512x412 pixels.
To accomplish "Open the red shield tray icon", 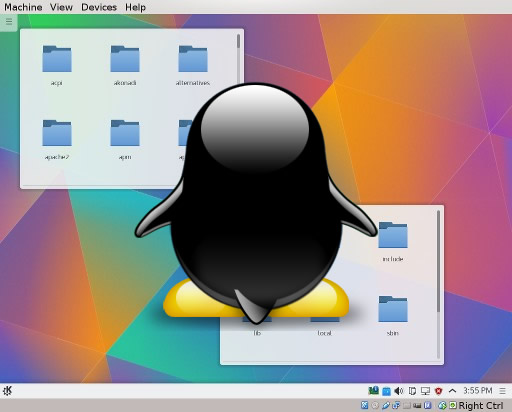I will click(439, 391).
